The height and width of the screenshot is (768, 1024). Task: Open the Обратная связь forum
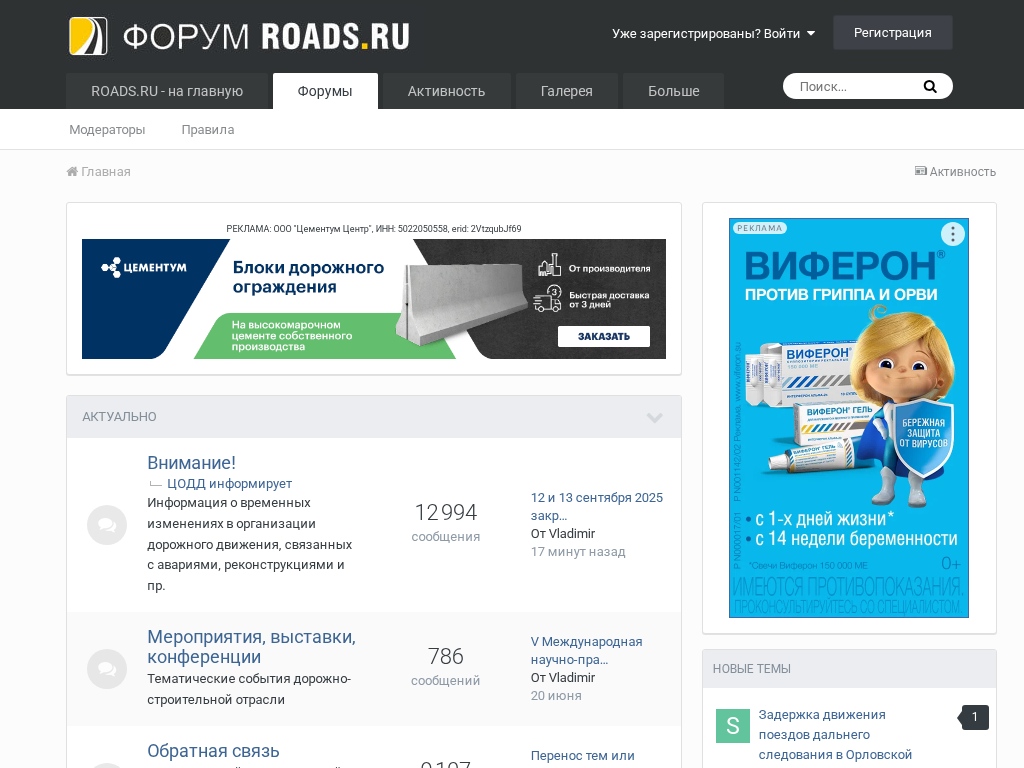pyautogui.click(x=213, y=750)
